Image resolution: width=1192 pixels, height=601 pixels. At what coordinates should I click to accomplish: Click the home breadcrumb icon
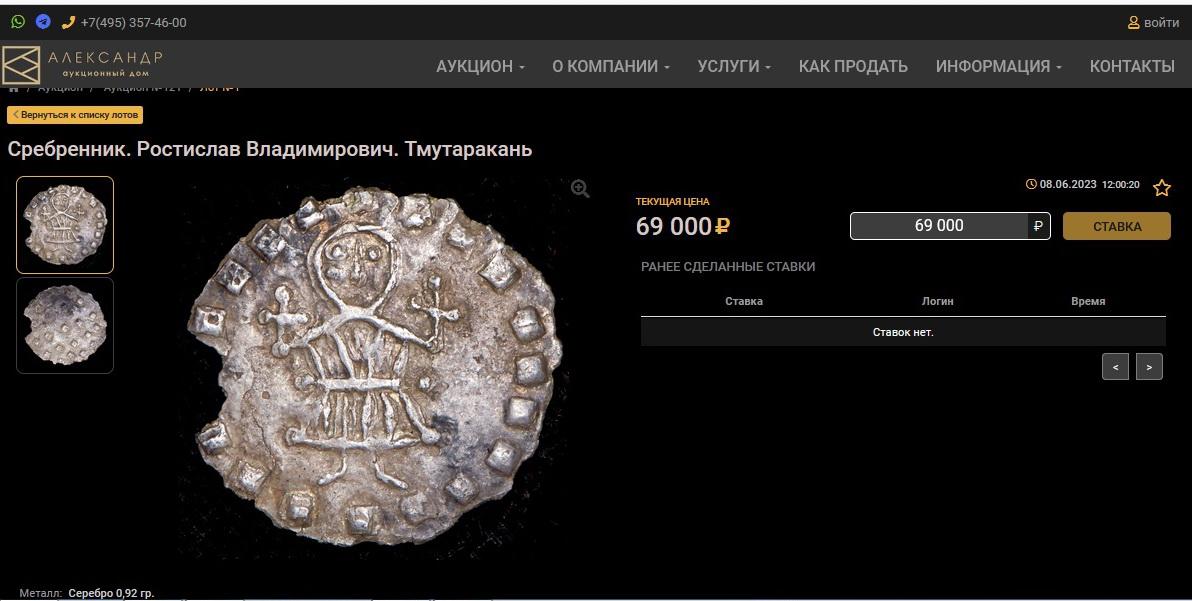click(x=13, y=87)
